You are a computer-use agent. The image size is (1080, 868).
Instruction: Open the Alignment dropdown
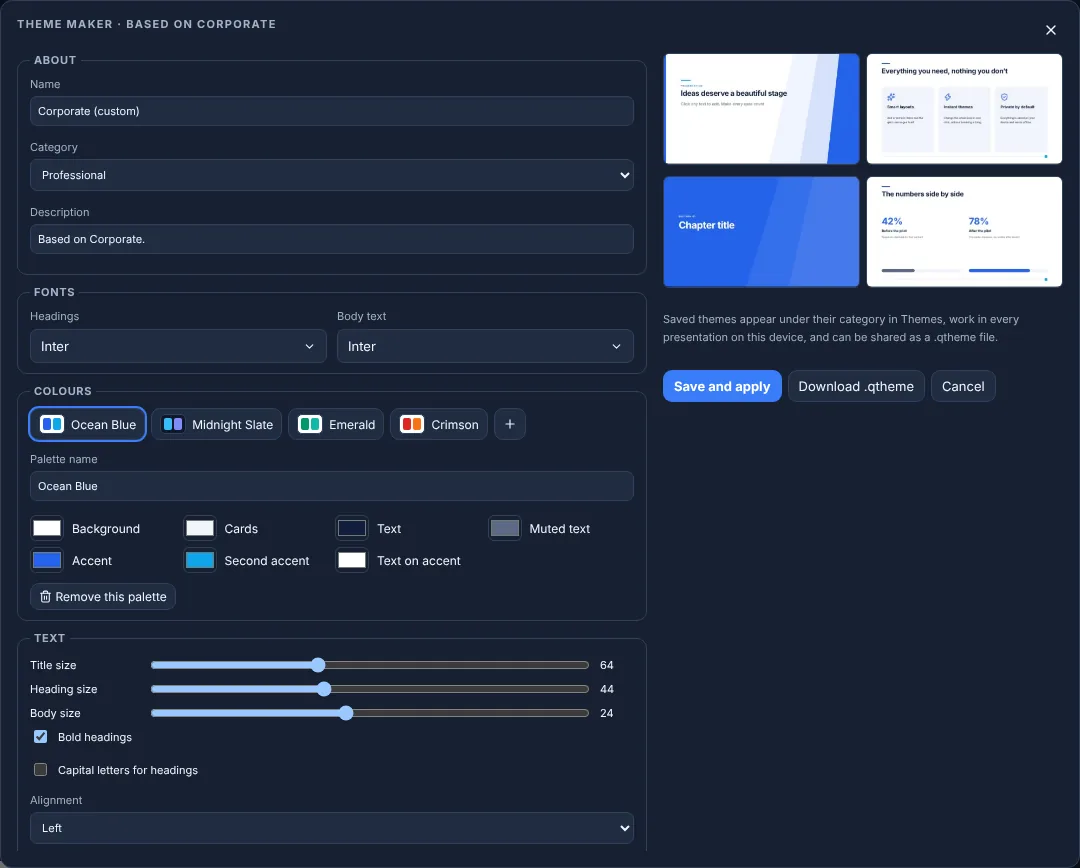coord(331,828)
